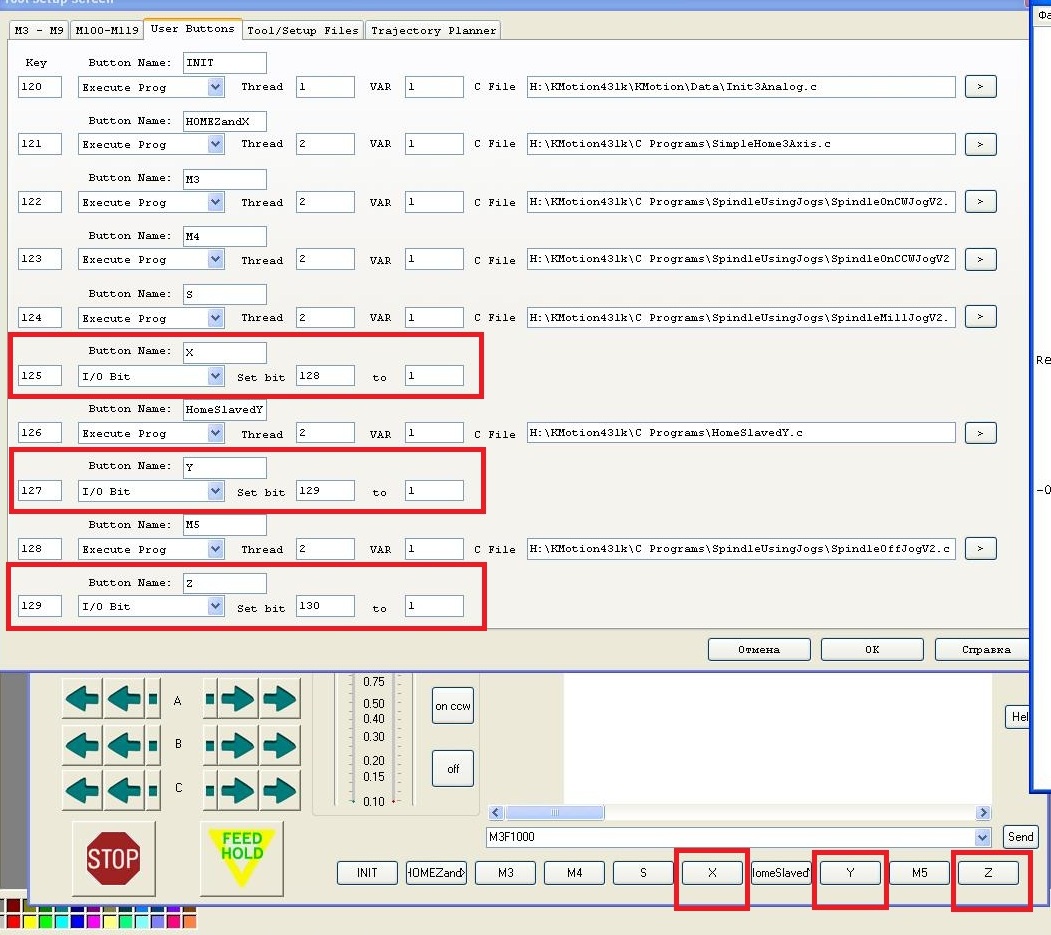
Task: Step axis B left with small square button
Action: pos(153,745)
